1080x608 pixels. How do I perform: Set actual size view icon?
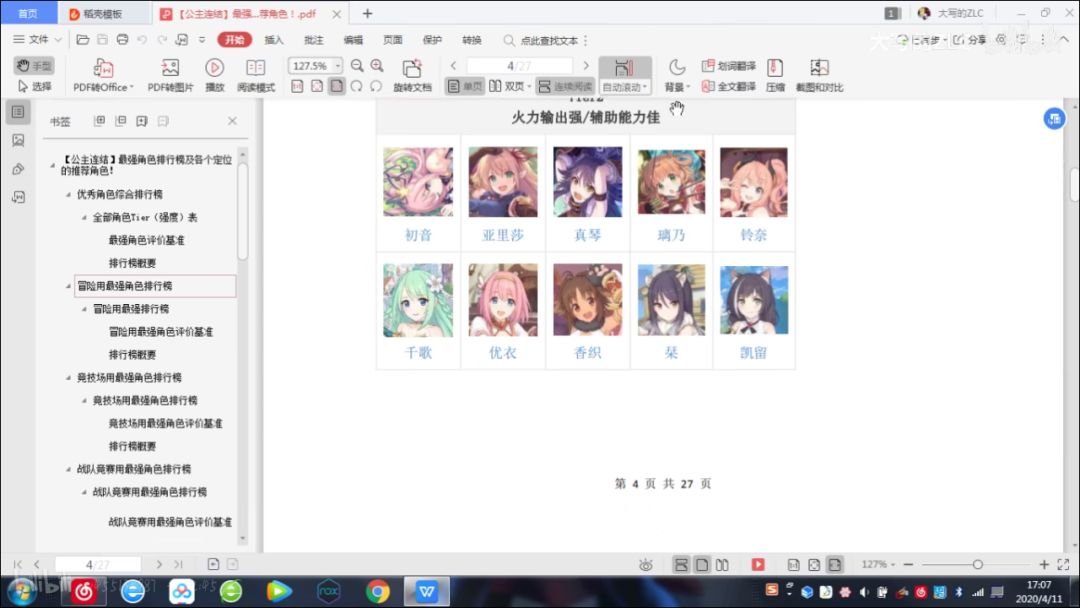point(297,86)
